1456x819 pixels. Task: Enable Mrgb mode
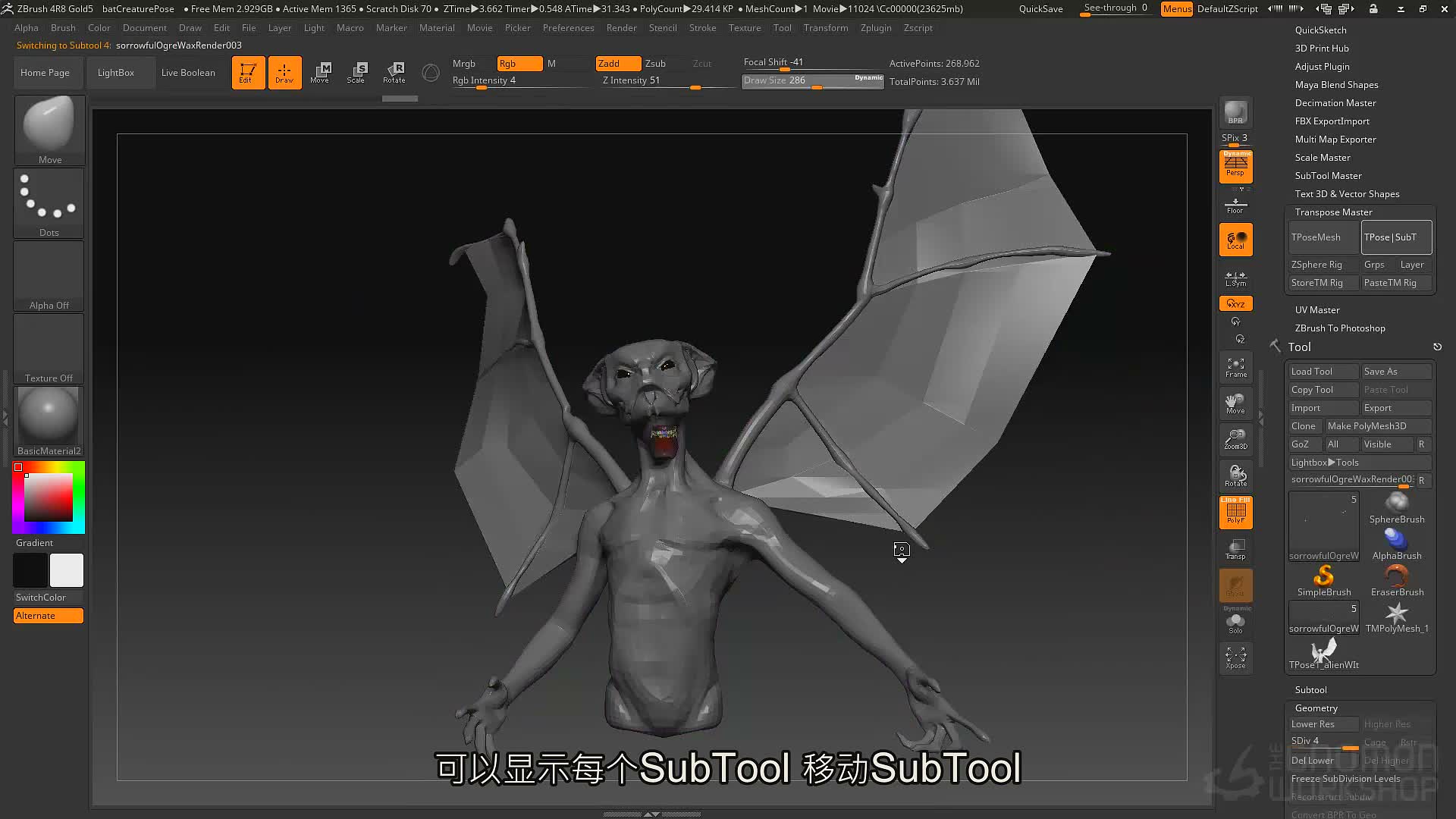(x=464, y=64)
